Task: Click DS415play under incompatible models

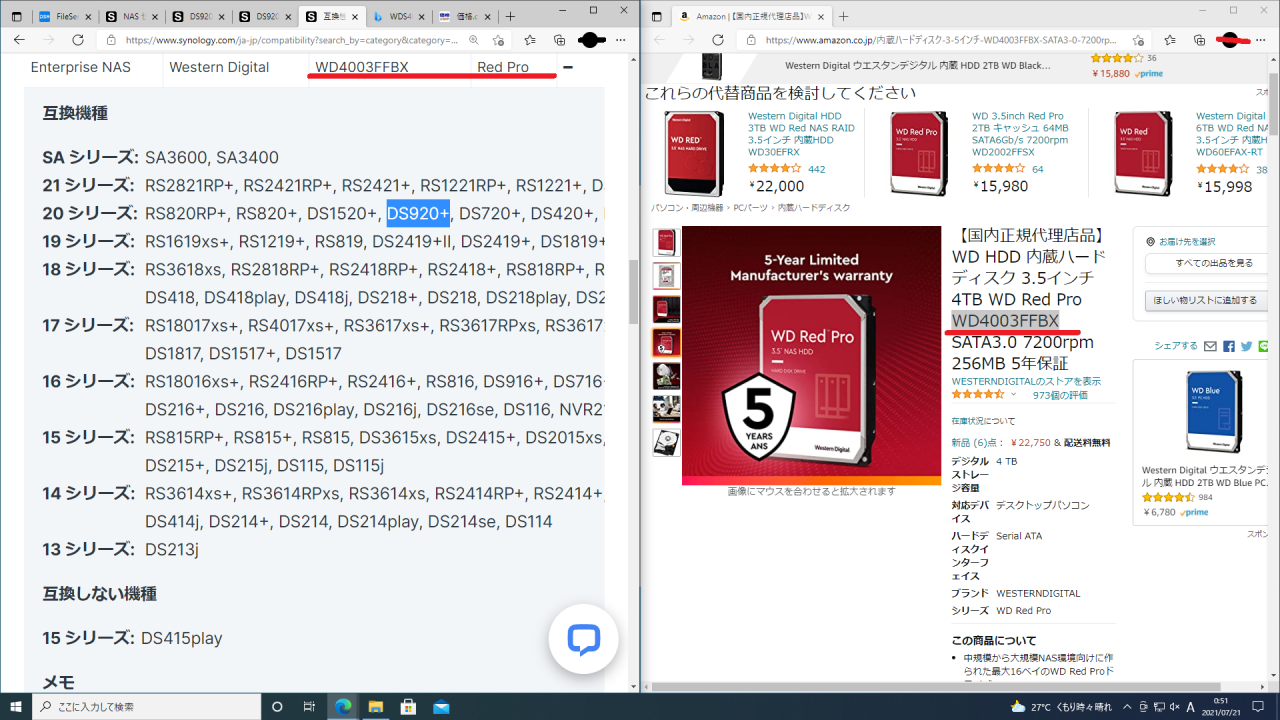Action: tap(182, 638)
